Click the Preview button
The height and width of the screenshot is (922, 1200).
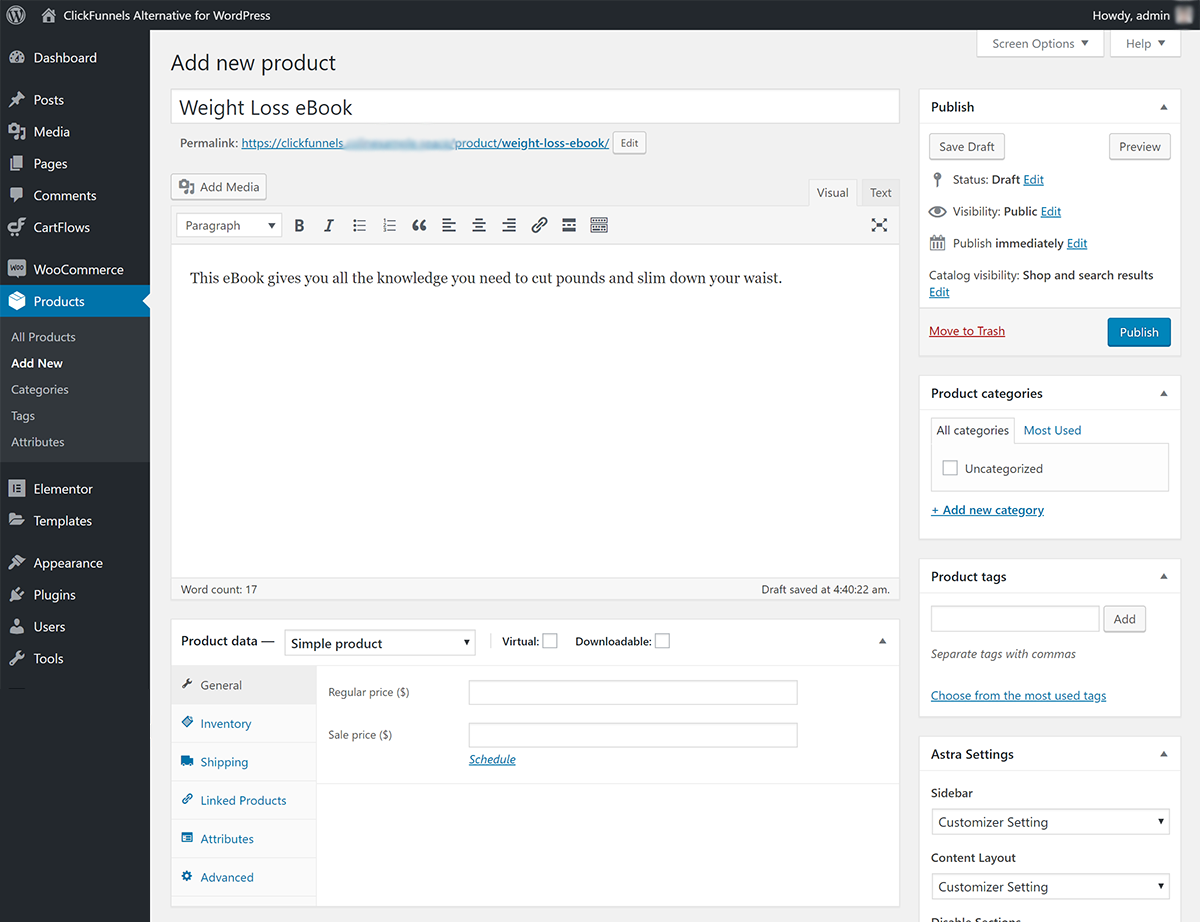point(1140,147)
